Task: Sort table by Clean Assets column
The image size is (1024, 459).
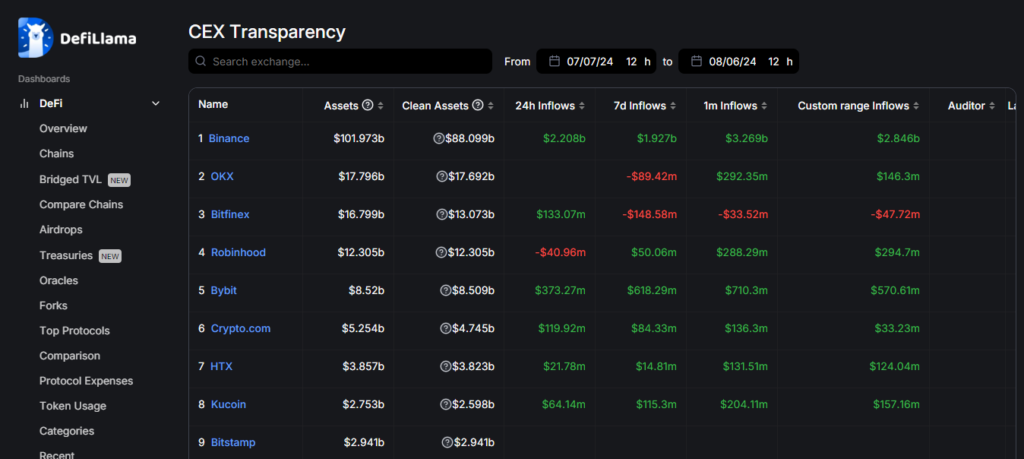Action: tap(490, 106)
